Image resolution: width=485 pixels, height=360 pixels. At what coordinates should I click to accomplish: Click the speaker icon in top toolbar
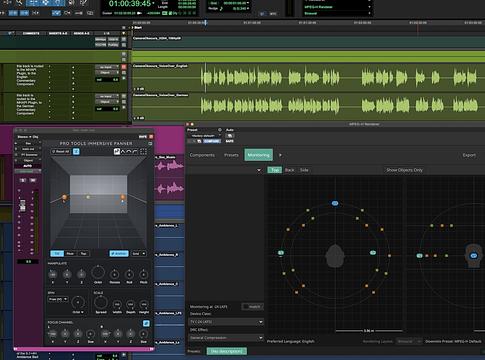point(72,3)
